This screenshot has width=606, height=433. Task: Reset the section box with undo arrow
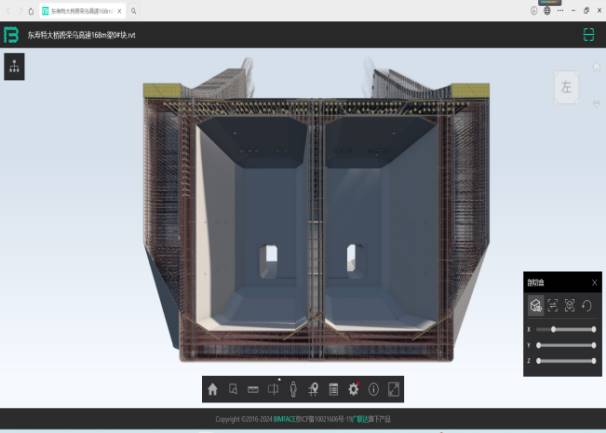587,305
